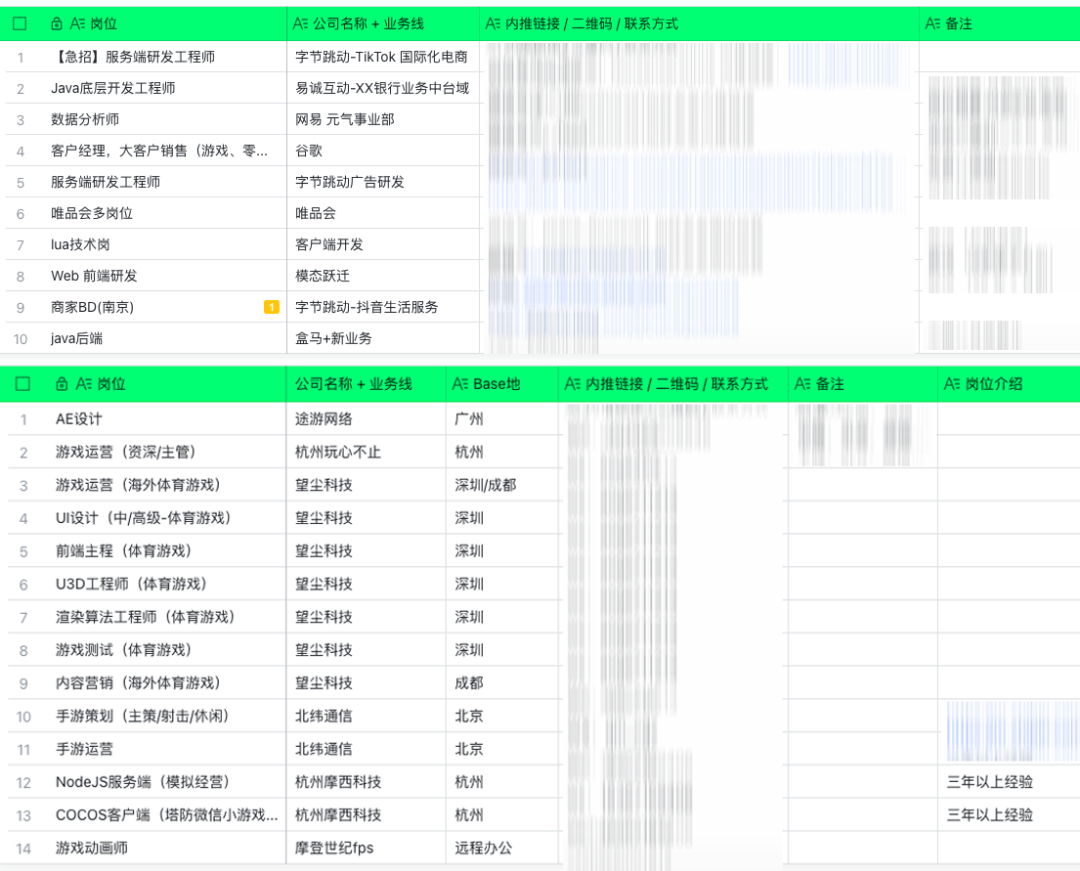This screenshot has height=871, width=1080.
Task: Select the 字节跳动广告研发 cell
Action: [383, 182]
